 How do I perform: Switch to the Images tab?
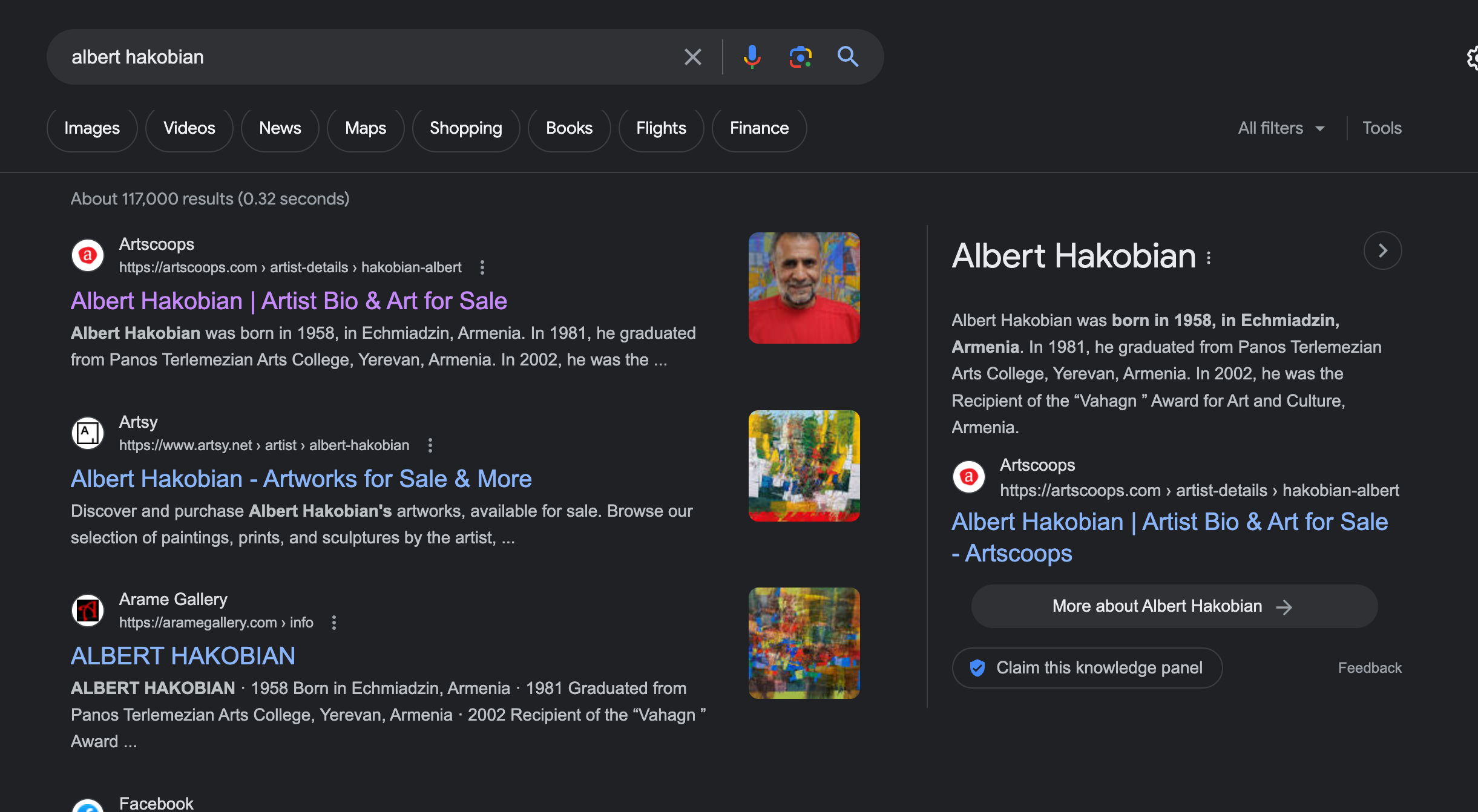(92, 128)
